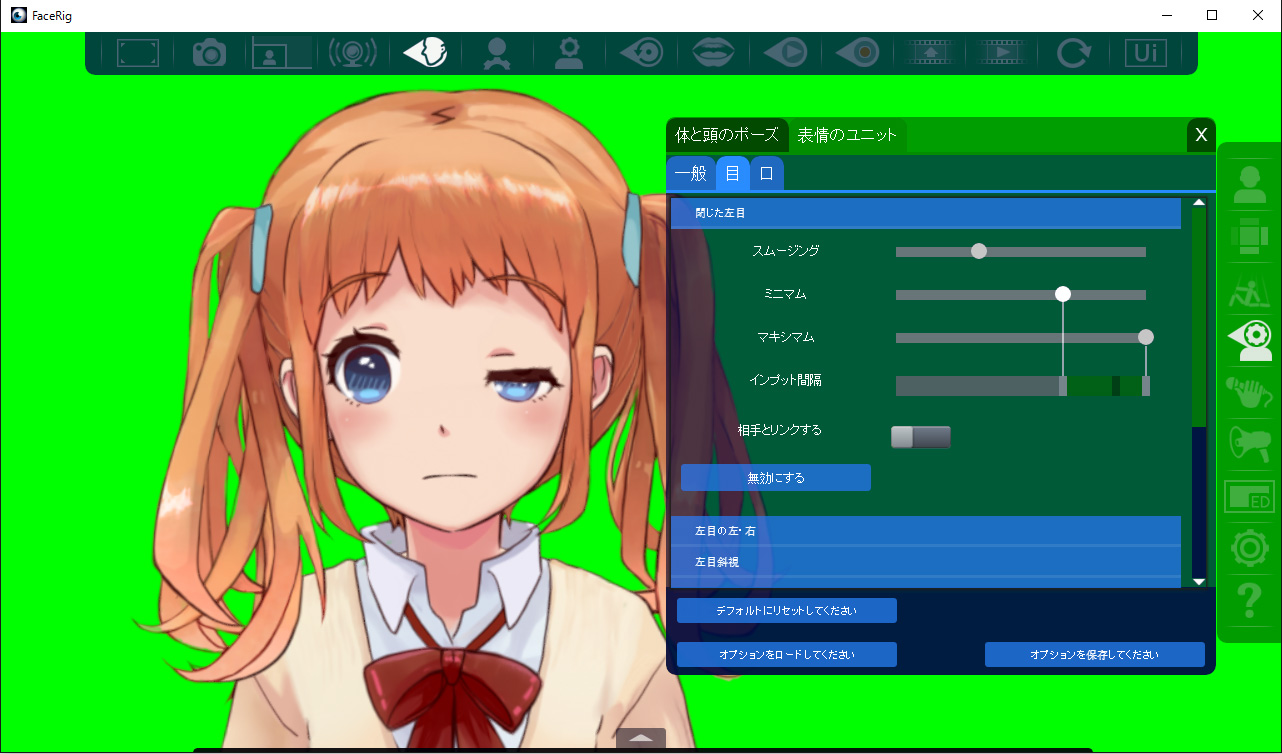Screen dimensions: 1282x754
Task: Expand the 左目斜視 section
Action: click(x=925, y=562)
